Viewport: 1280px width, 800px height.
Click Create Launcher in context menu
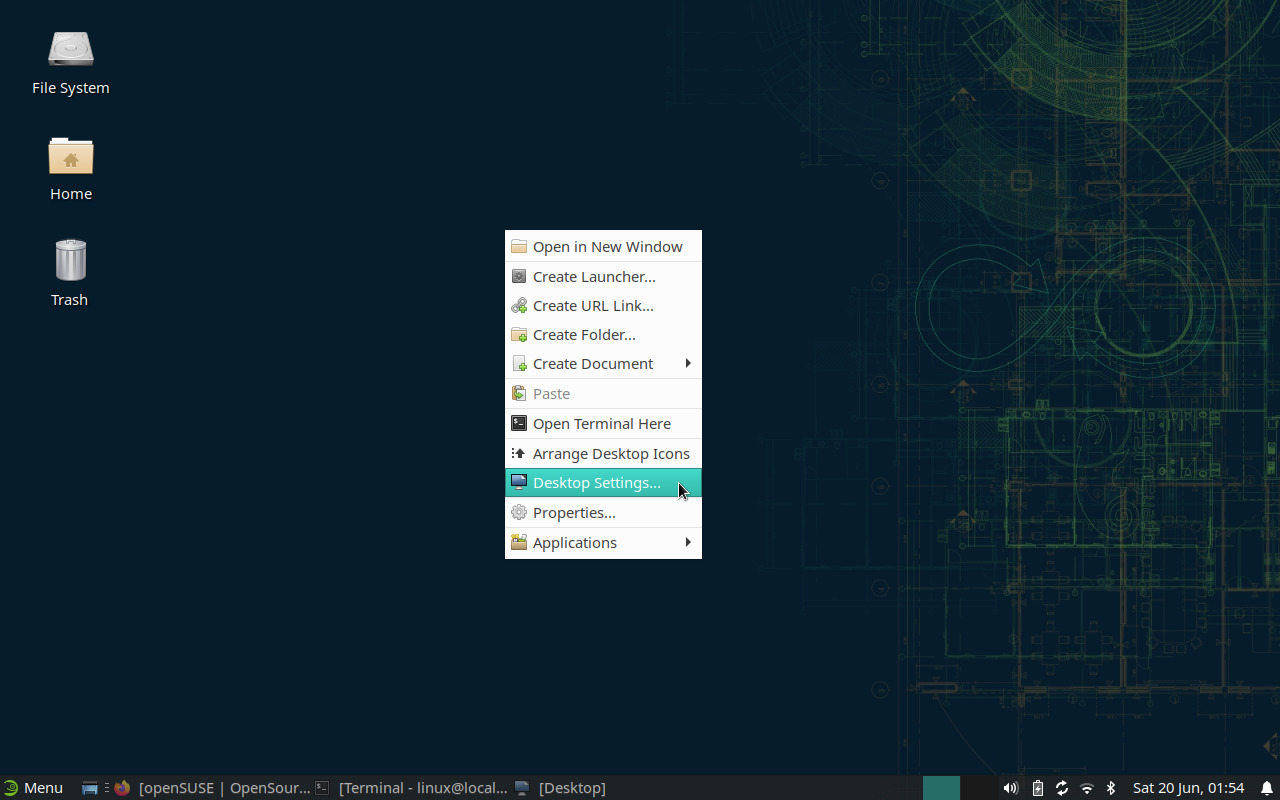(x=594, y=277)
